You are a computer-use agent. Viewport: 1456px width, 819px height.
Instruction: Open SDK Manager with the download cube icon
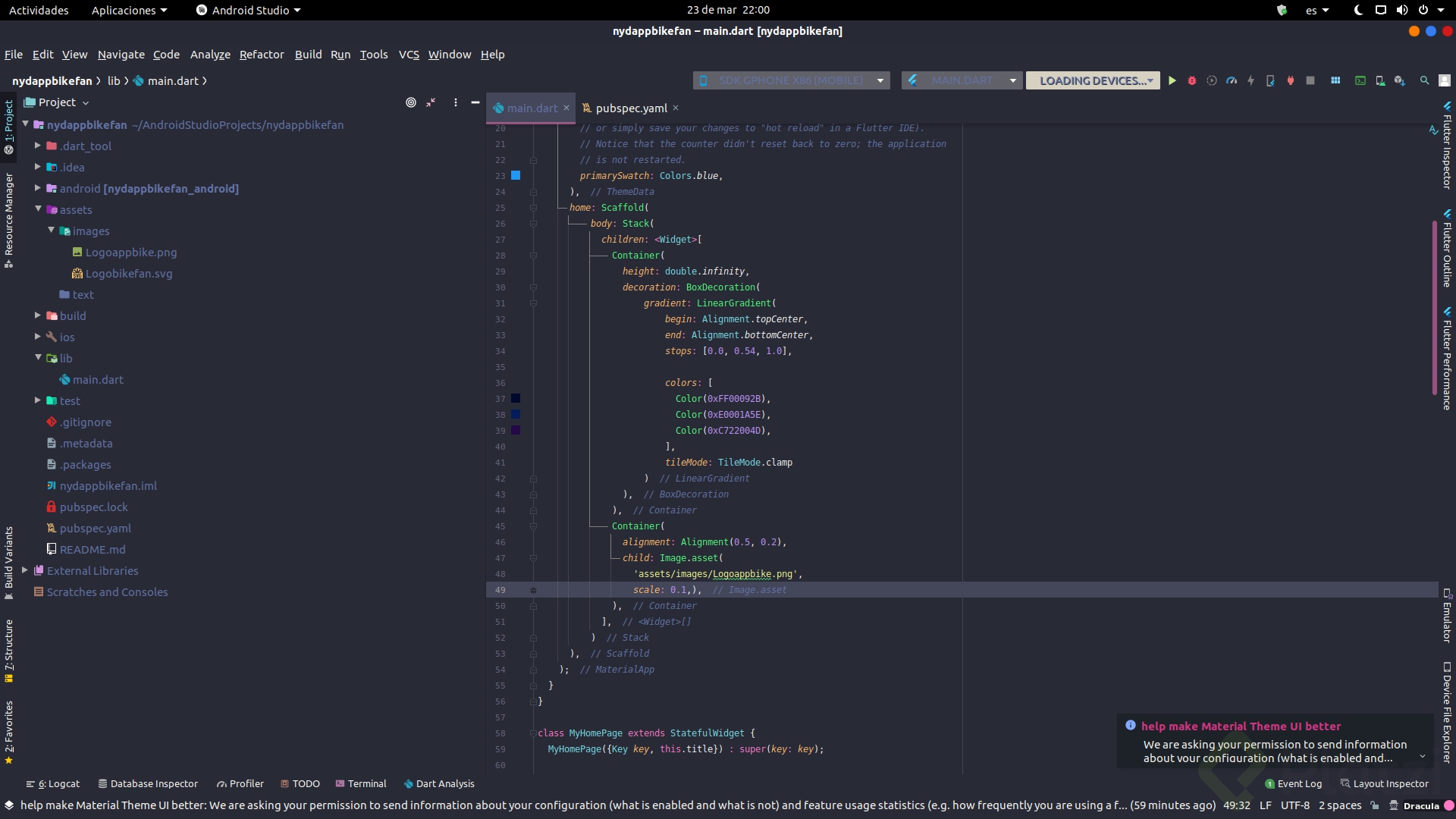pos(1400,80)
